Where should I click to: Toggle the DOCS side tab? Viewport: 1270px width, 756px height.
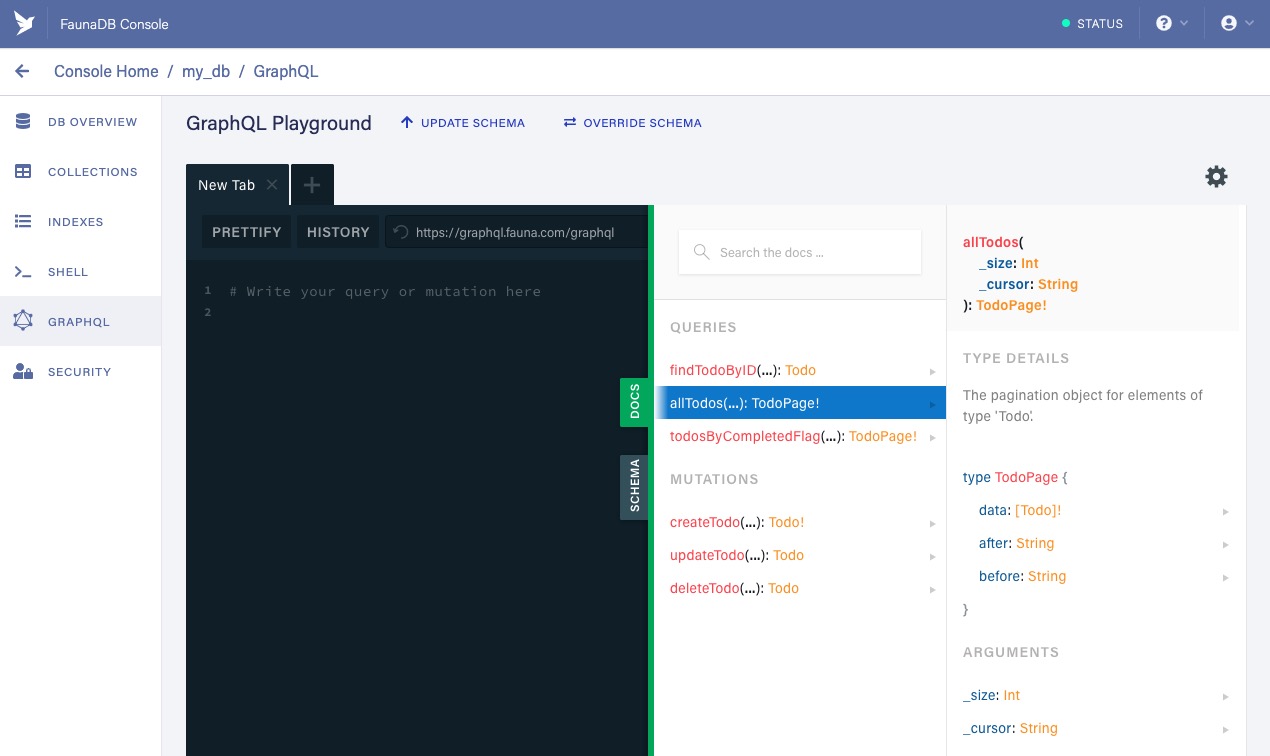click(x=635, y=402)
